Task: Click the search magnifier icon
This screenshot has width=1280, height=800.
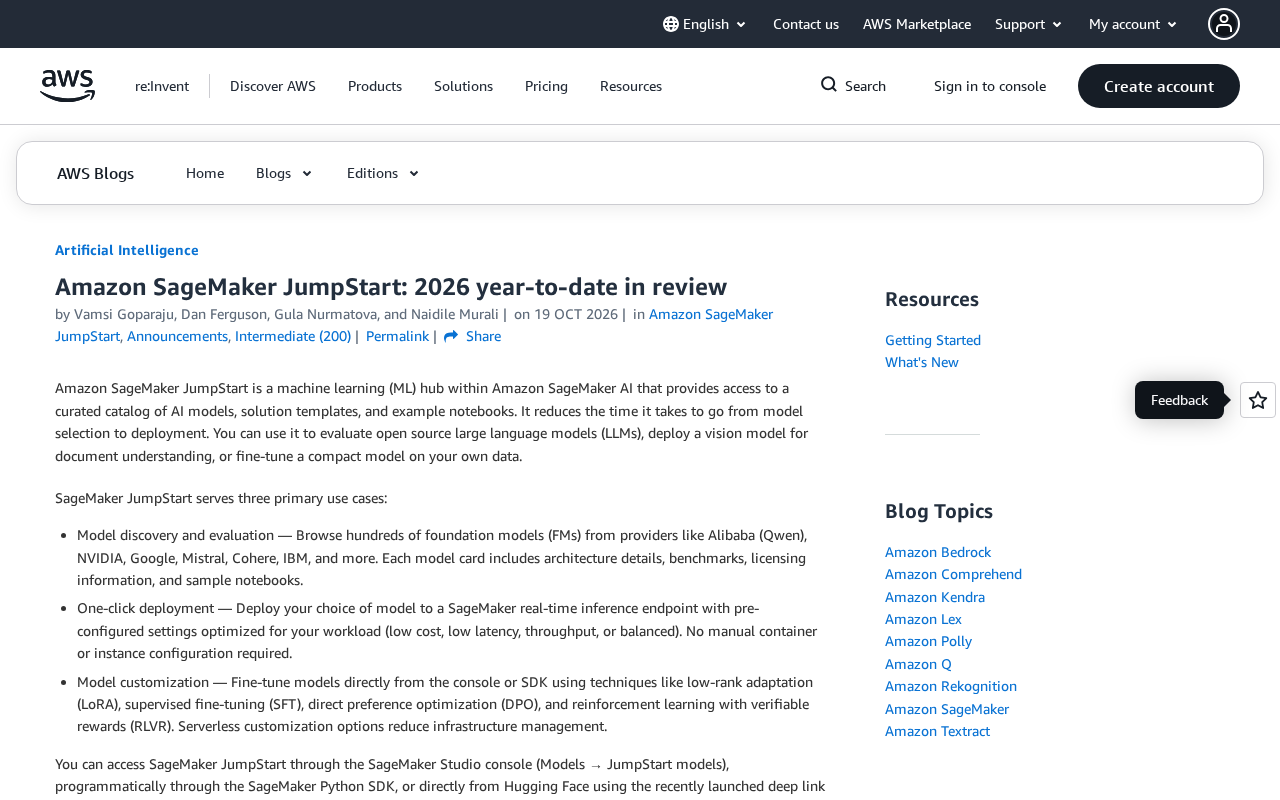Action: [x=829, y=85]
